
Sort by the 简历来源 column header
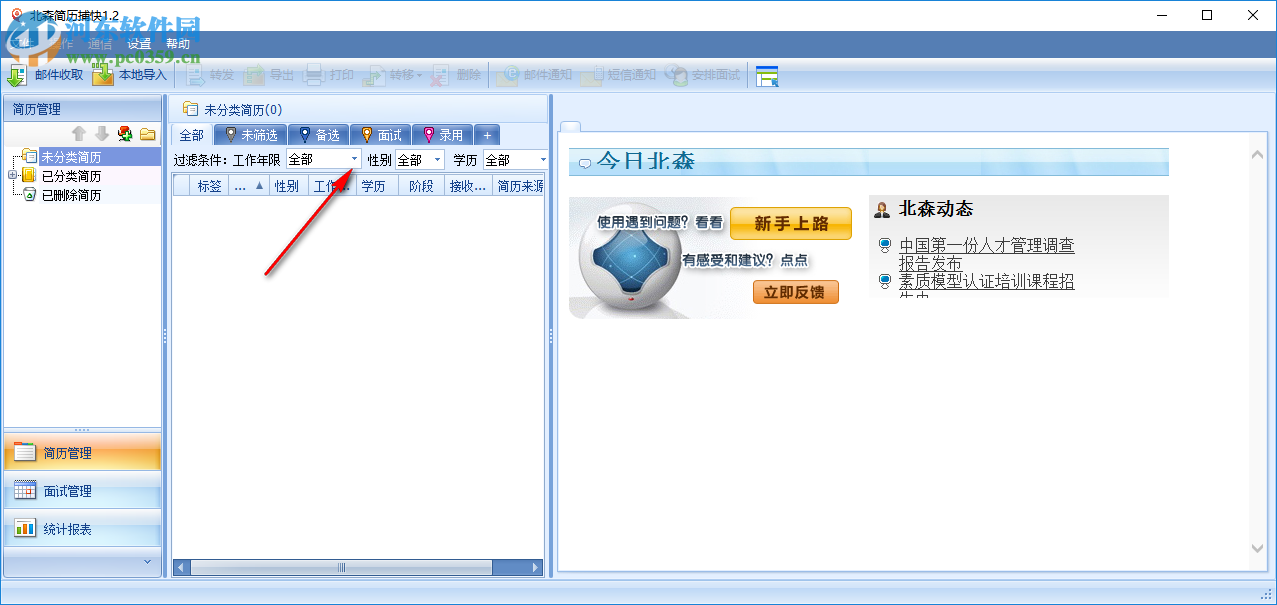click(519, 185)
